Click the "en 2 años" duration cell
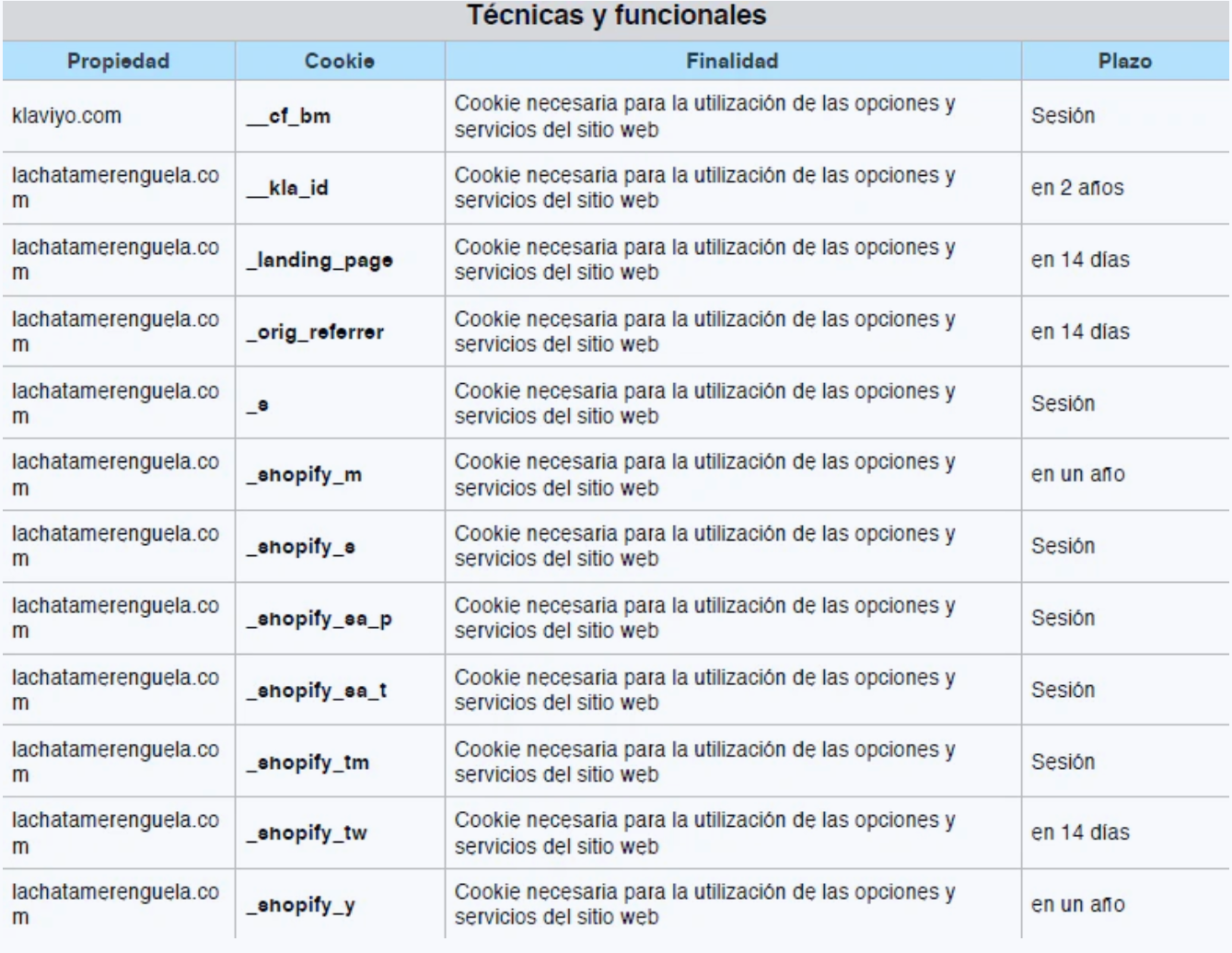1232x953 pixels. coord(1077,188)
